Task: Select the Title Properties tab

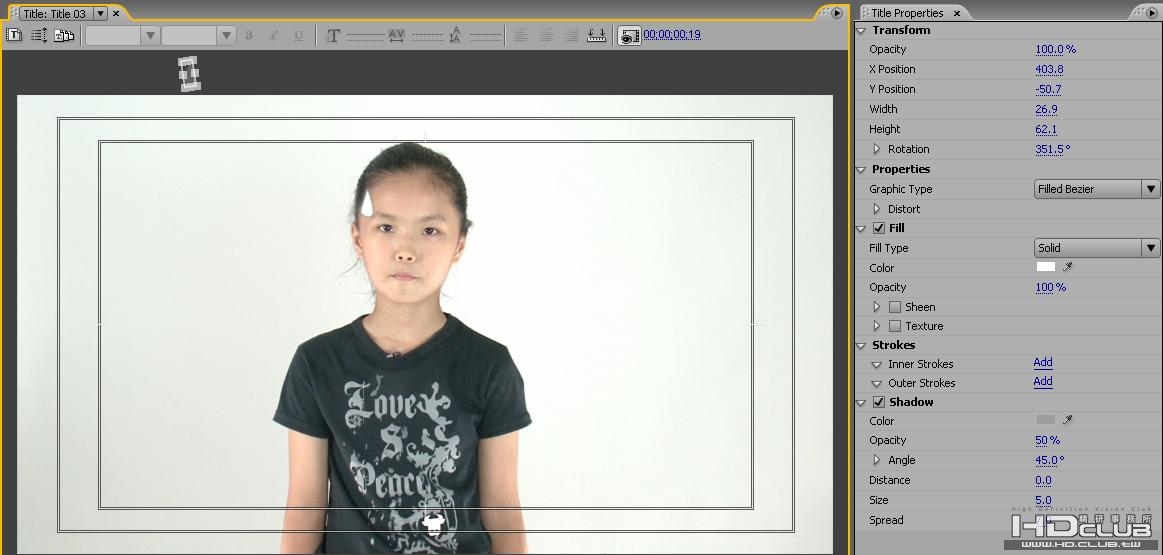Action: click(x=907, y=13)
